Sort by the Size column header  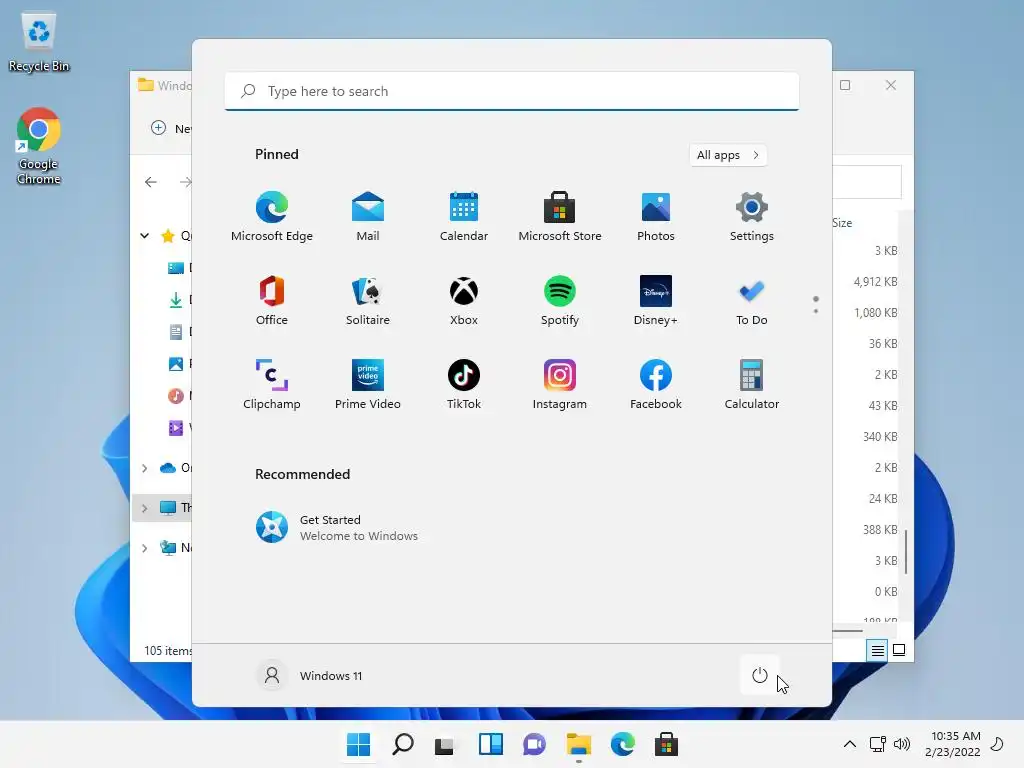tap(842, 223)
